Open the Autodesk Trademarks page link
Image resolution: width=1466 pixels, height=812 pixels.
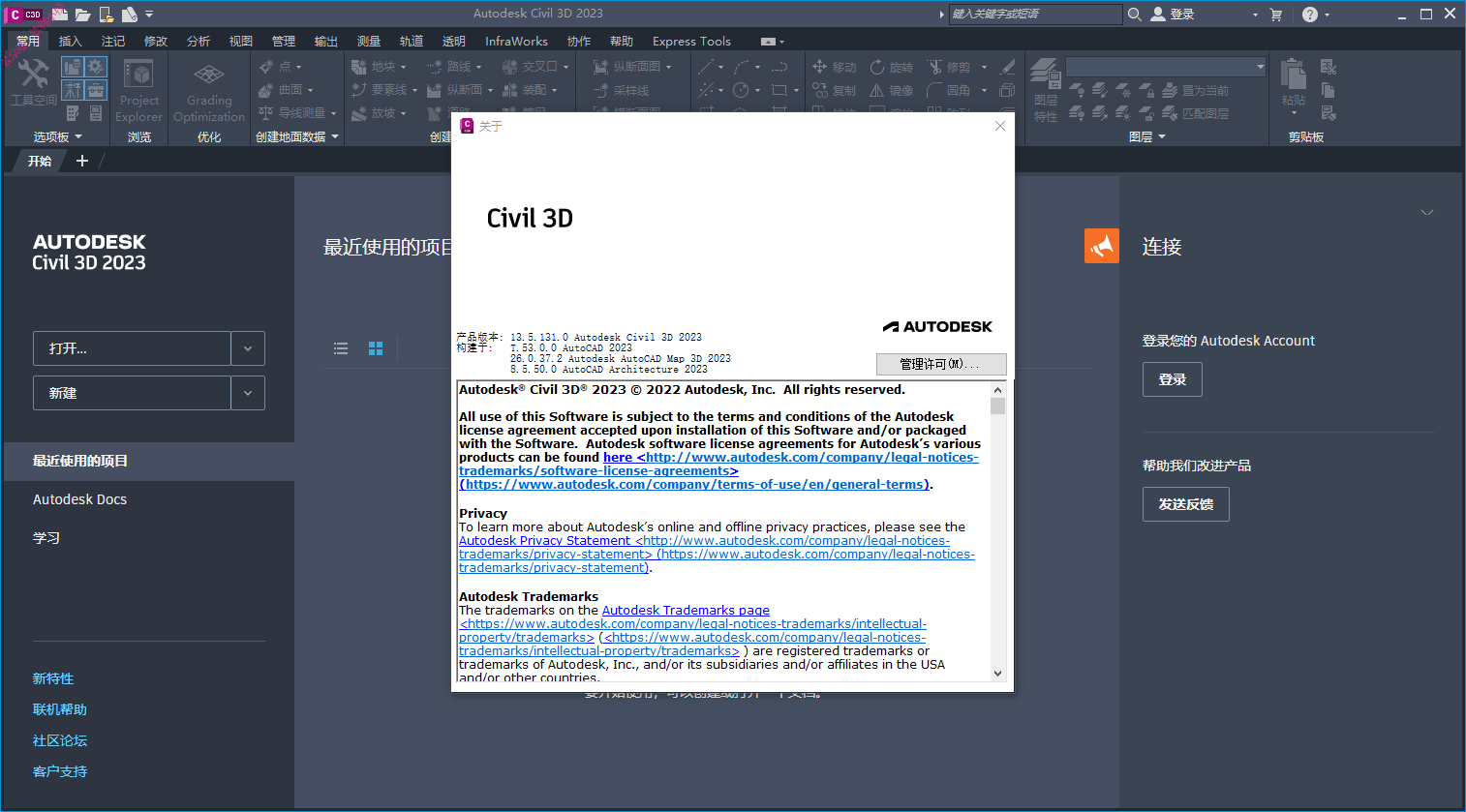[x=686, y=610]
